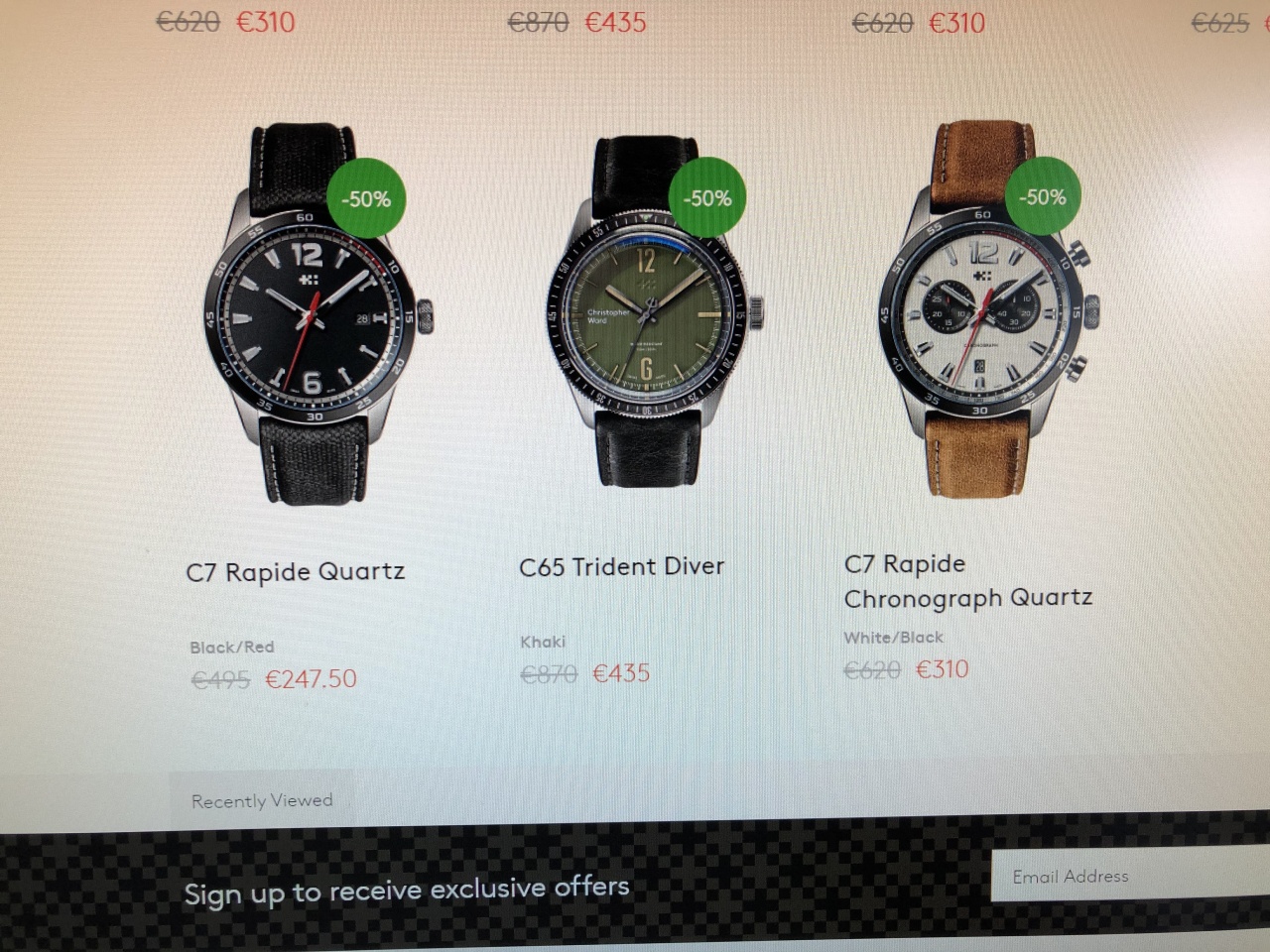Click the Khaki colour label
This screenshot has height=952, width=1270.
point(543,642)
